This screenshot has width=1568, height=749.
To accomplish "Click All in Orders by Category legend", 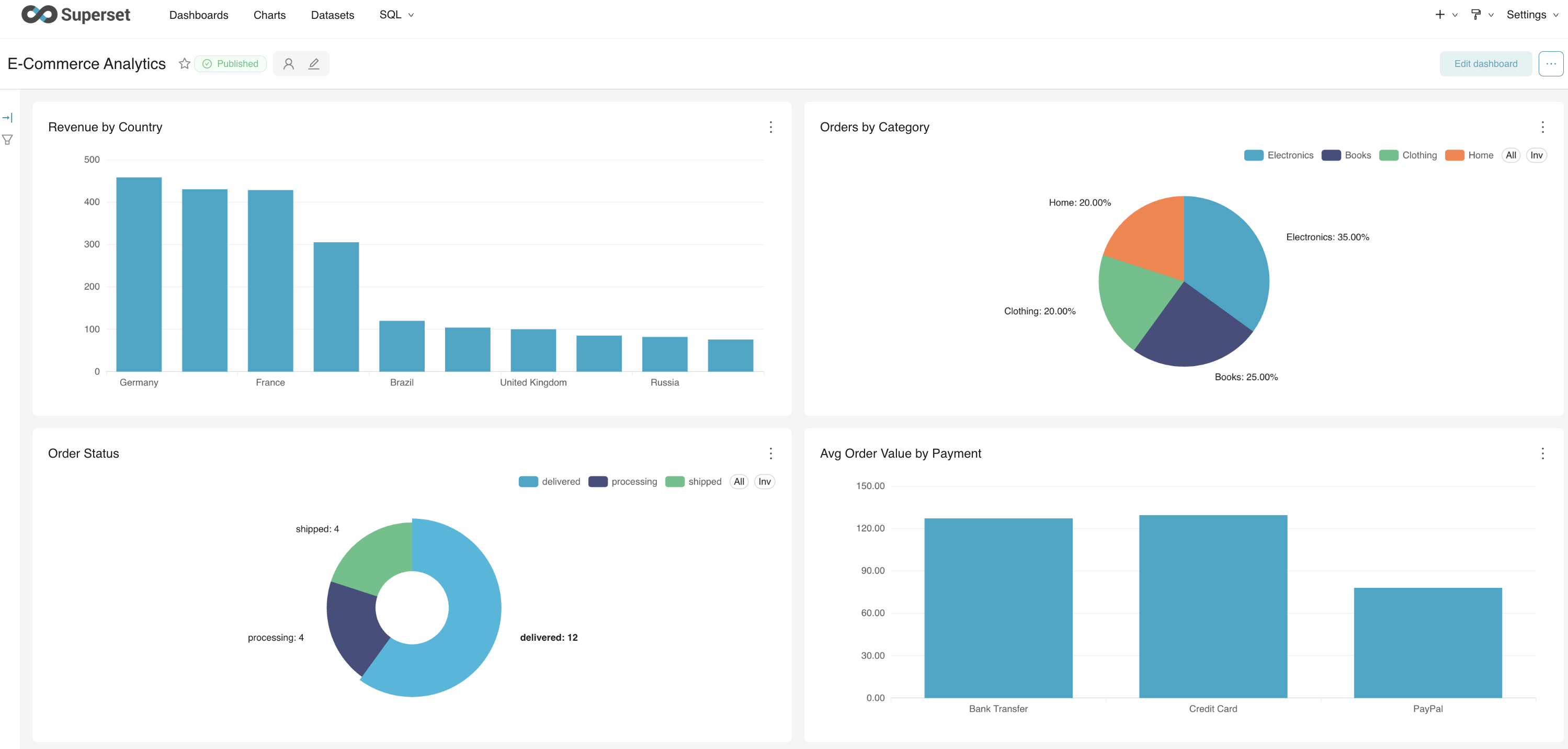I will [1511, 155].
